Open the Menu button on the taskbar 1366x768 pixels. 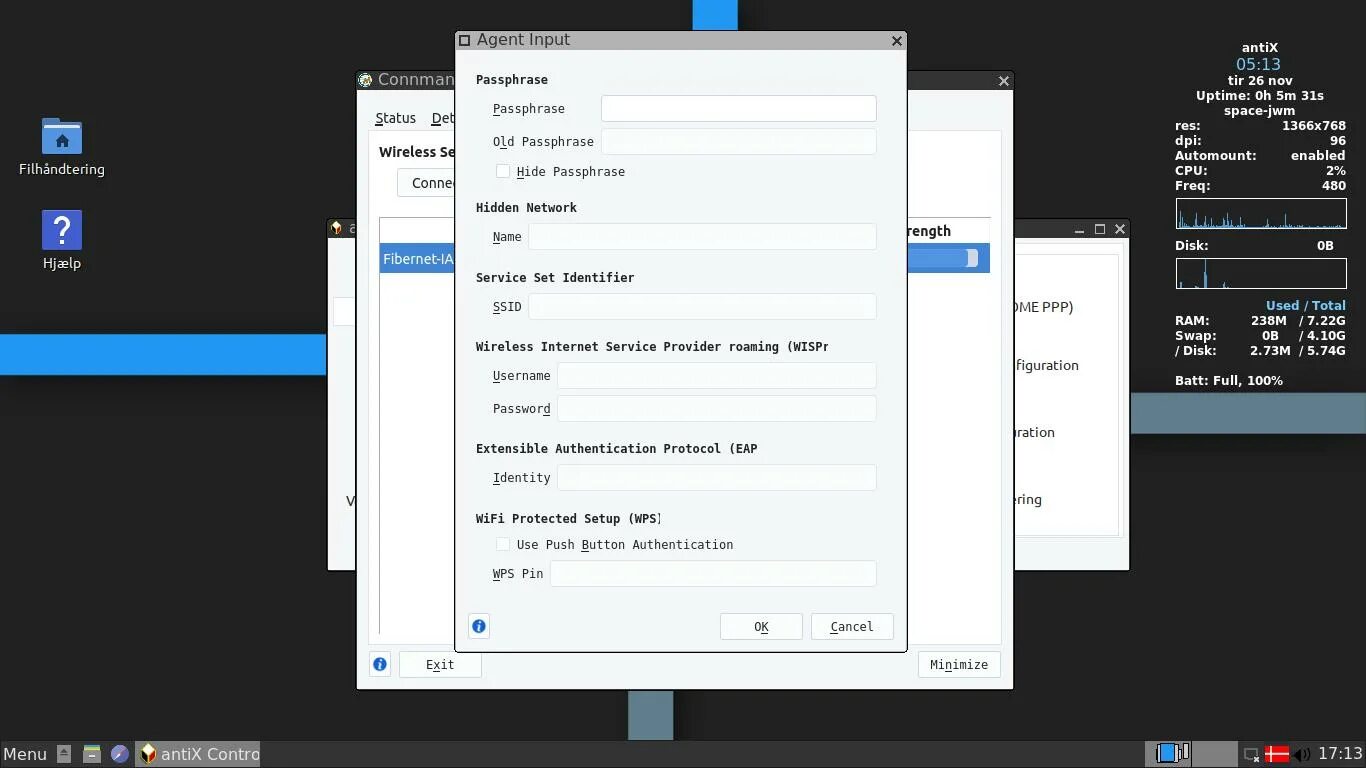click(25, 754)
